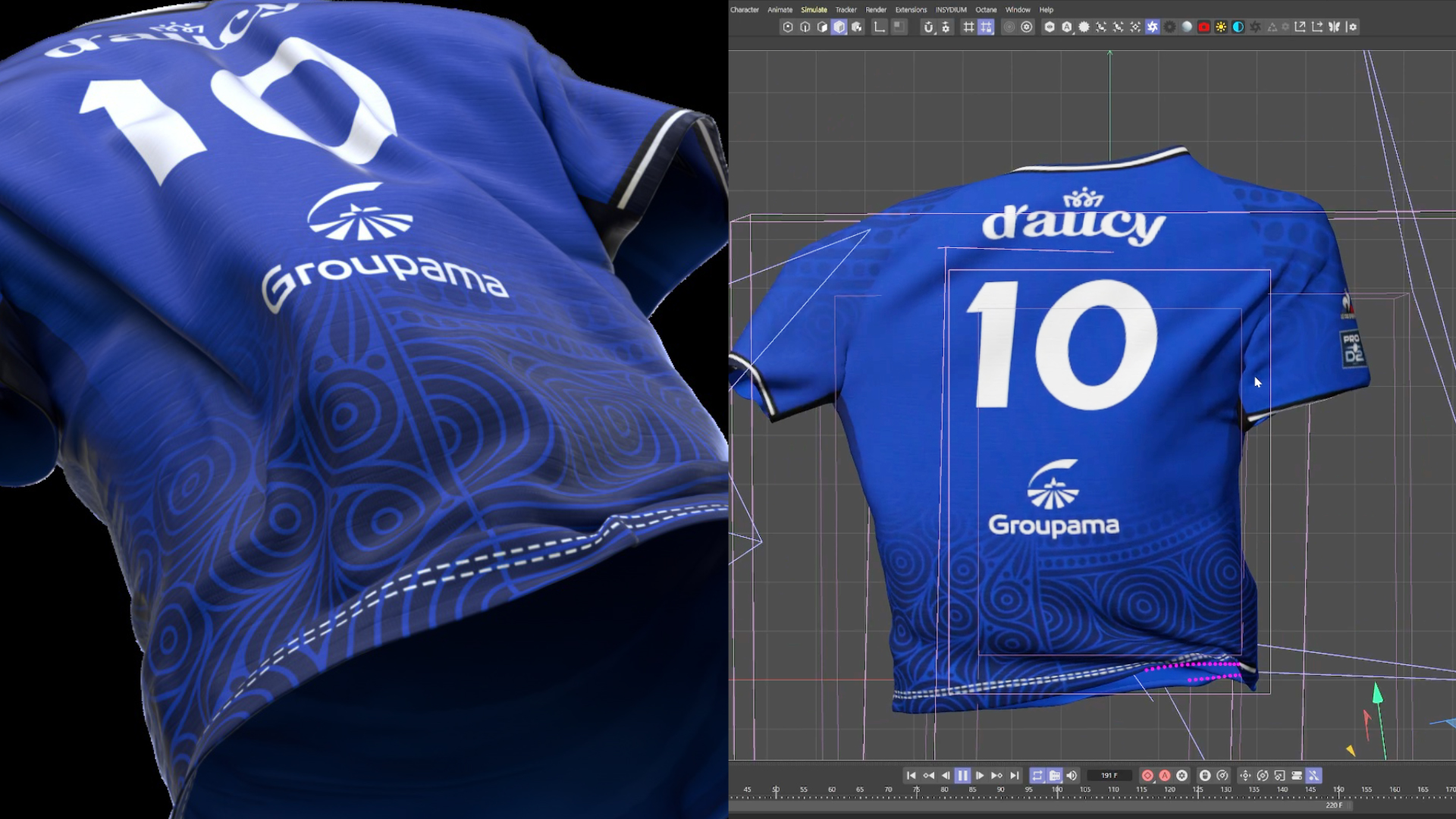Toggle timeline sound (speaker icon)
The image size is (1456, 819).
(x=1072, y=775)
